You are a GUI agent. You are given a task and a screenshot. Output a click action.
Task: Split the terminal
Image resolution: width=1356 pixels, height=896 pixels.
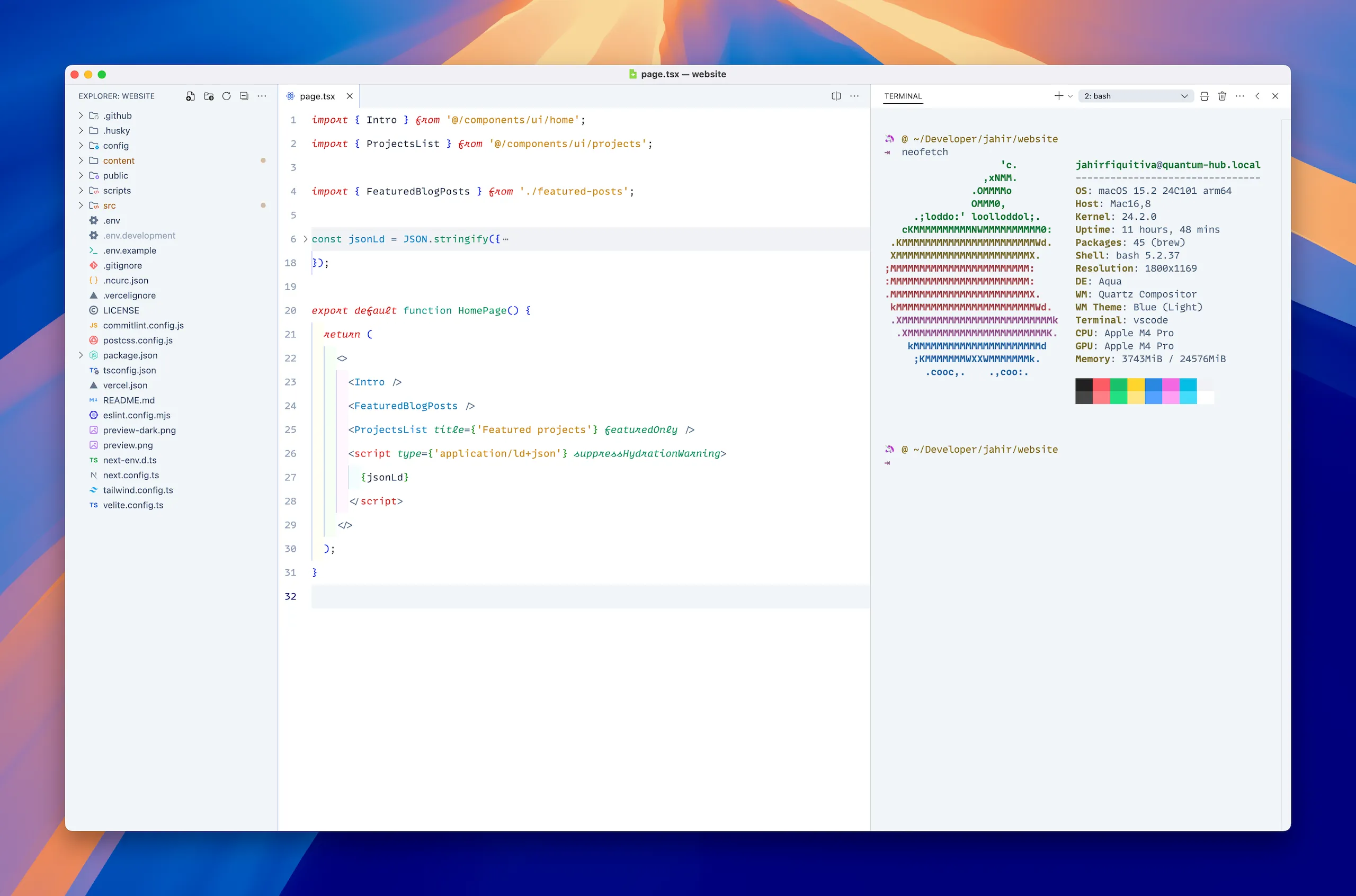(1204, 96)
